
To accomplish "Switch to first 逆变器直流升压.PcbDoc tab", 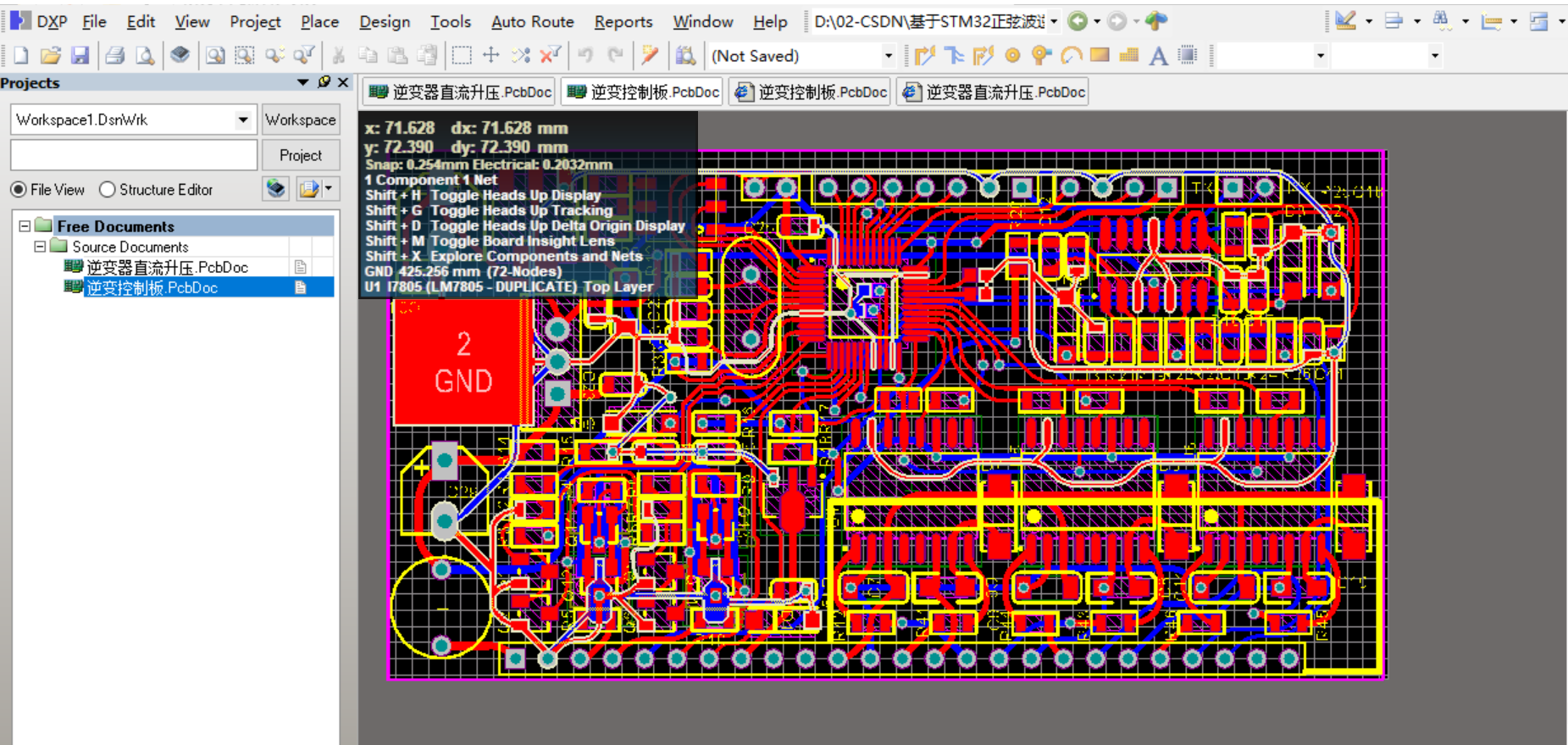I will coord(461,92).
